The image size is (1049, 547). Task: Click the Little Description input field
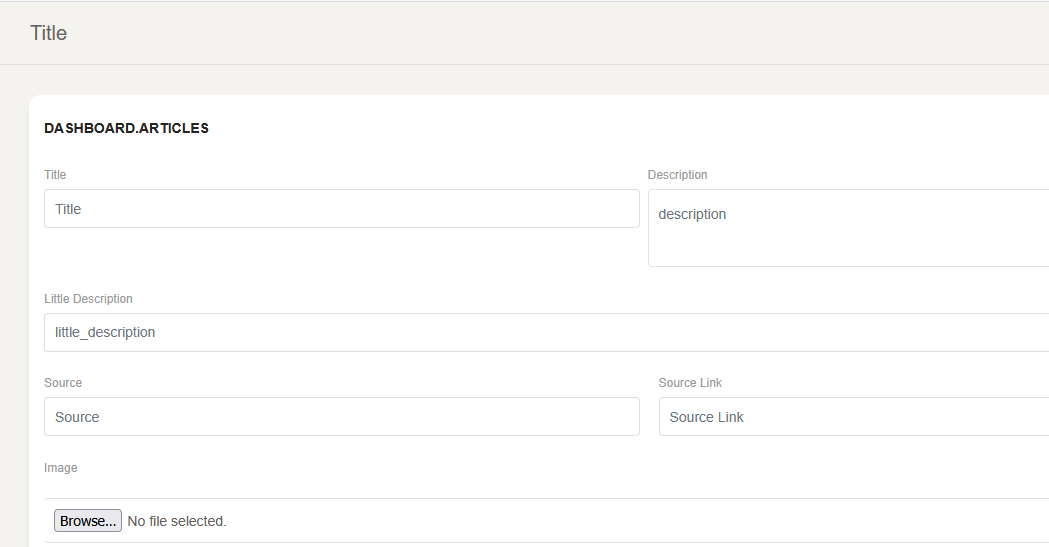tap(545, 332)
